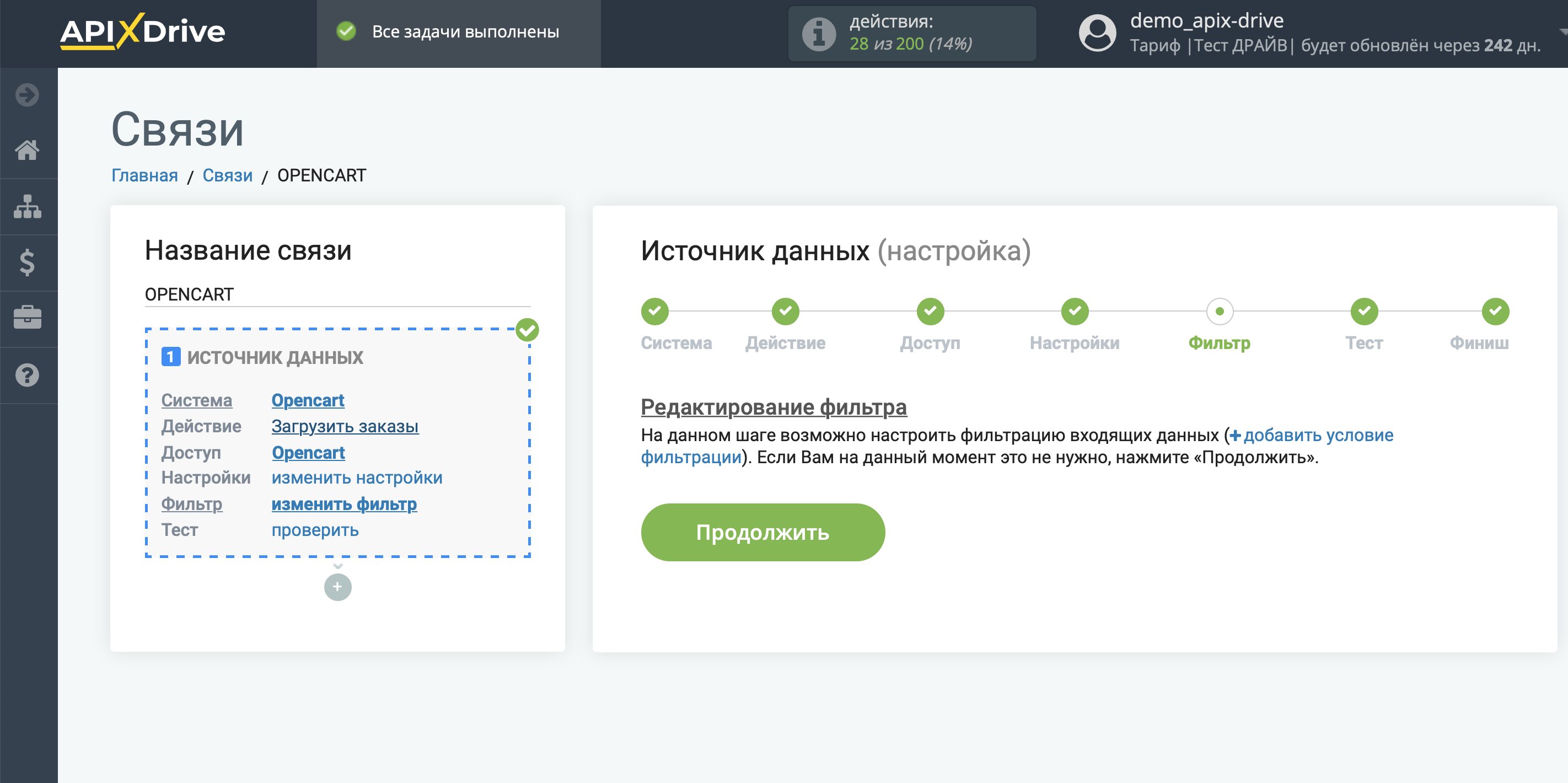
Task: Click the Фильтр label in source block
Action: tap(192, 504)
